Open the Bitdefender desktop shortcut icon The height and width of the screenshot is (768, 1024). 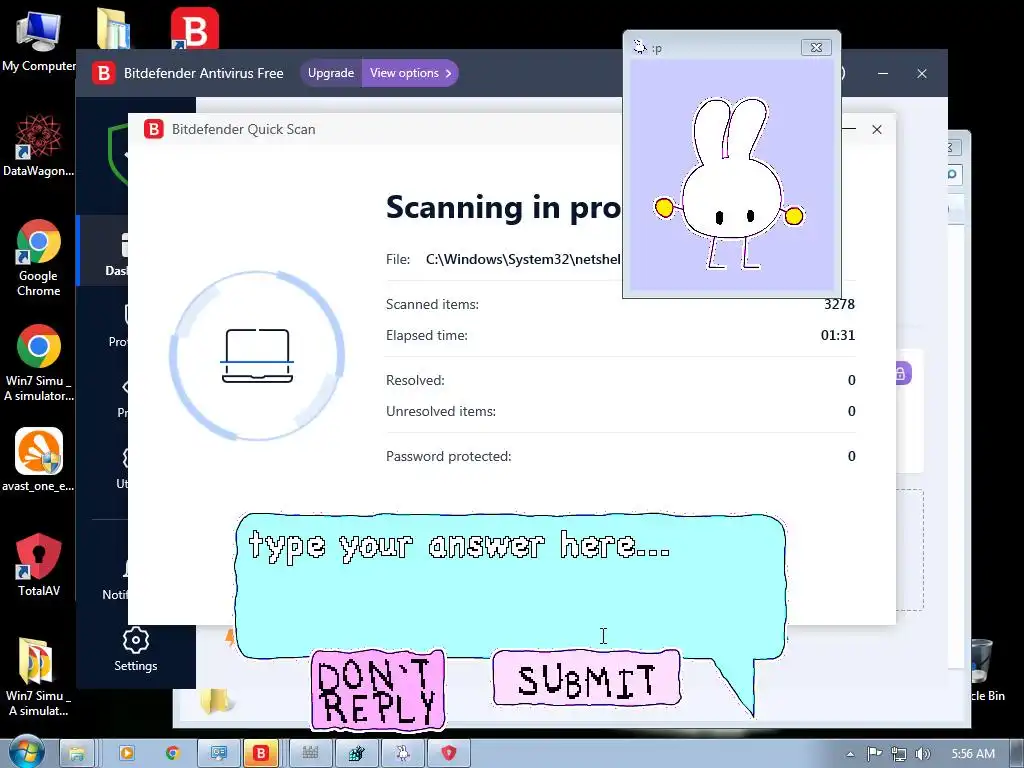pos(195,29)
